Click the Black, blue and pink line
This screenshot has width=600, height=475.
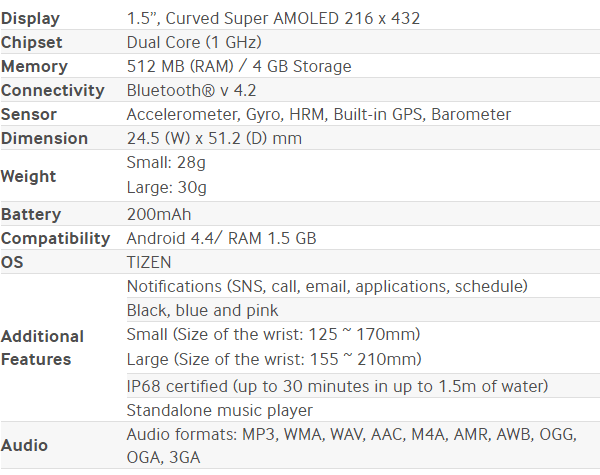point(202,310)
